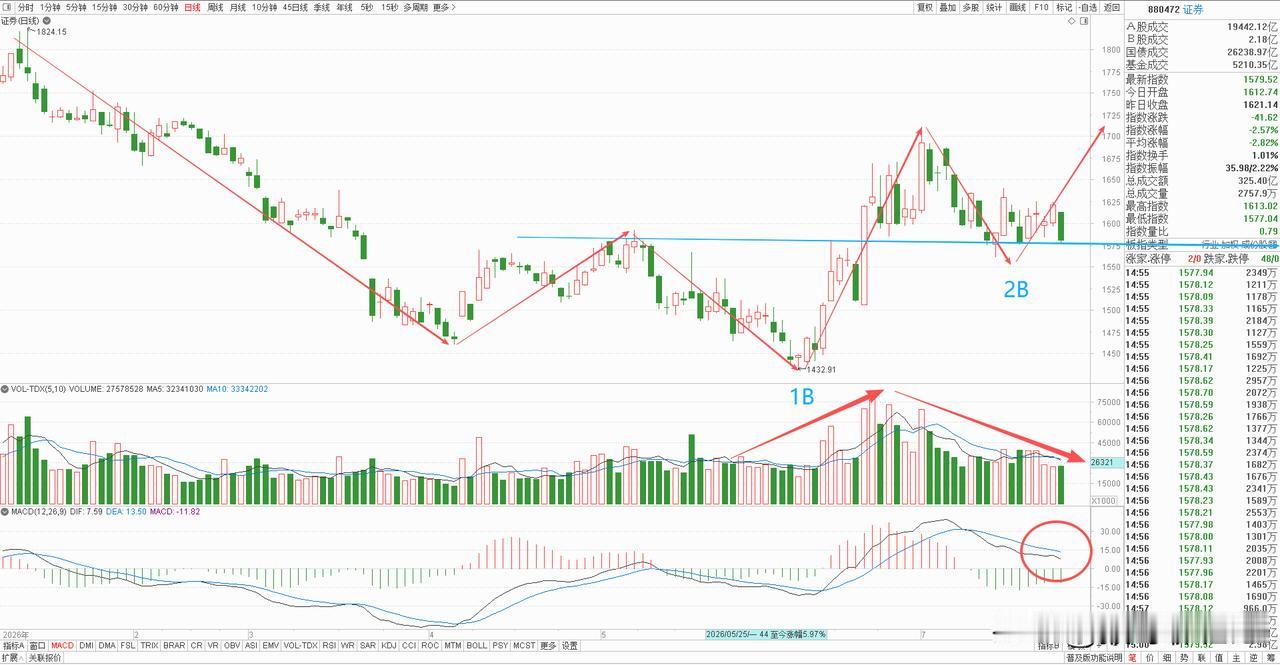
Task: Click the 返回 back button
Action: pyautogui.click(x=1112, y=7)
